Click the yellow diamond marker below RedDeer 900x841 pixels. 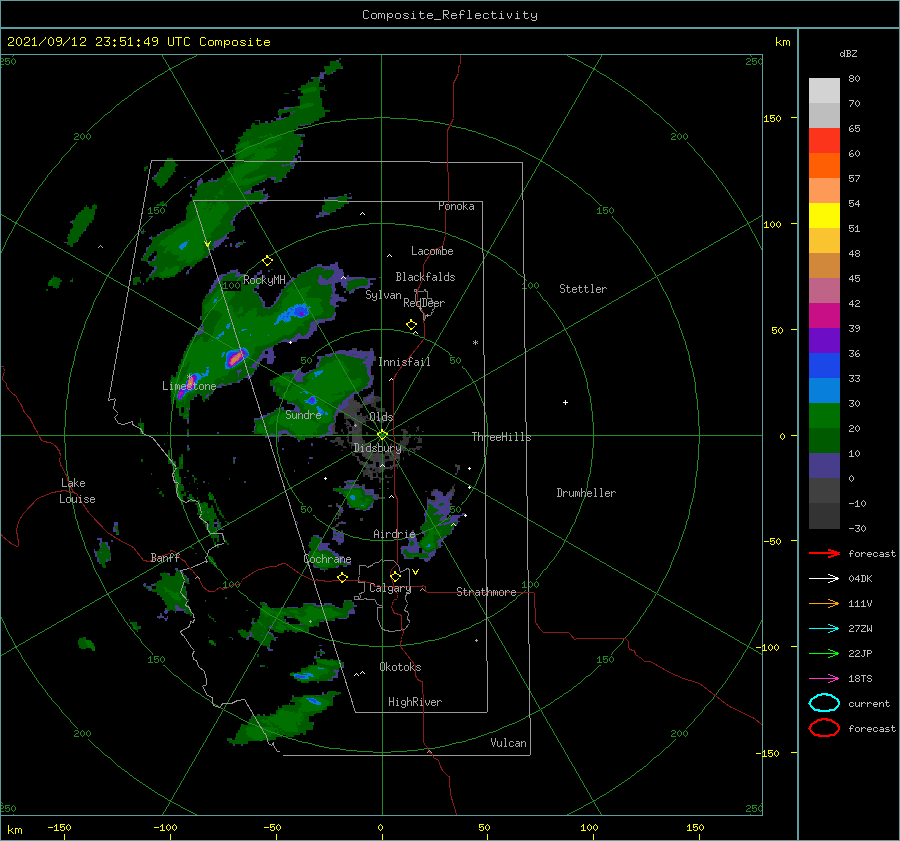[412, 325]
